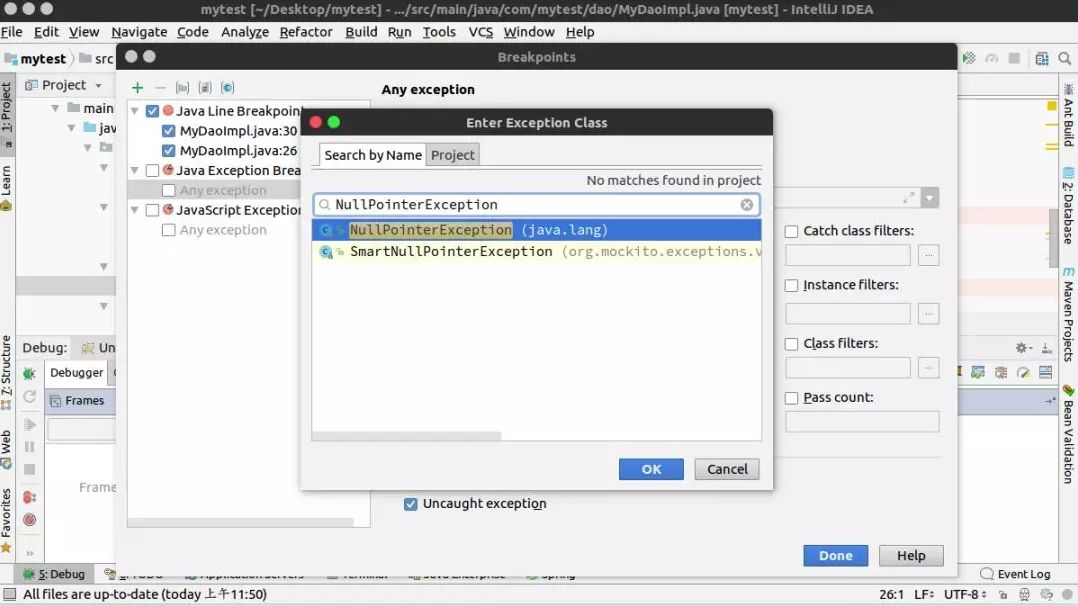Viewport: 1078px width, 606px height.
Task: Enable the JavaScript Exception Breakpoints checkbox
Action: [x=153, y=210]
